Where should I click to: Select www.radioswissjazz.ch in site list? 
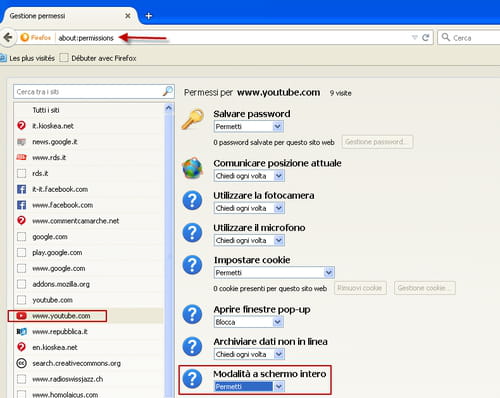click(89, 379)
